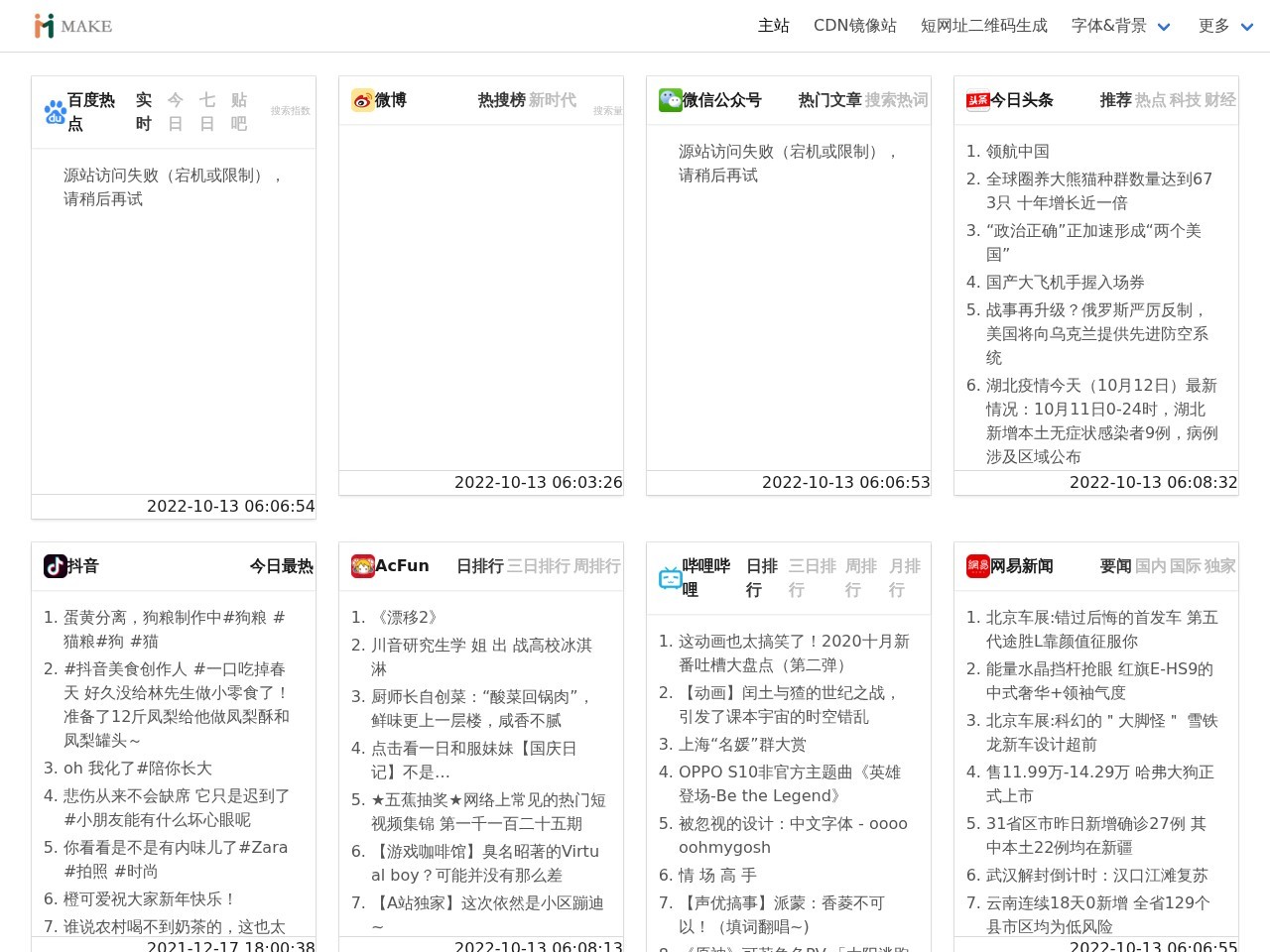
Task: Click the timestamp 2022-10-13 06:08:32 in 今日头条
Action: (1154, 483)
